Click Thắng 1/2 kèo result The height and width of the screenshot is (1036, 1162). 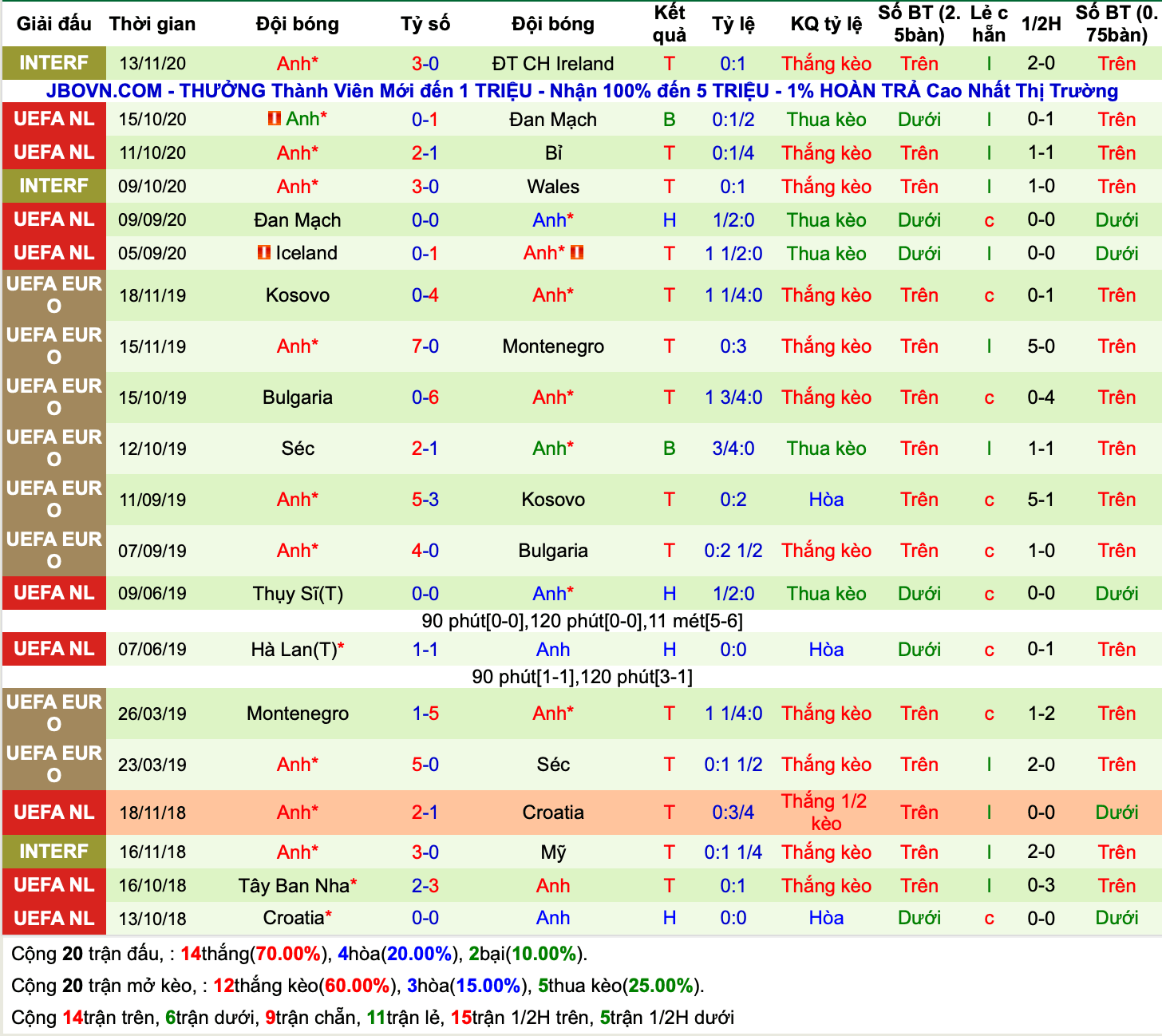coord(826,813)
